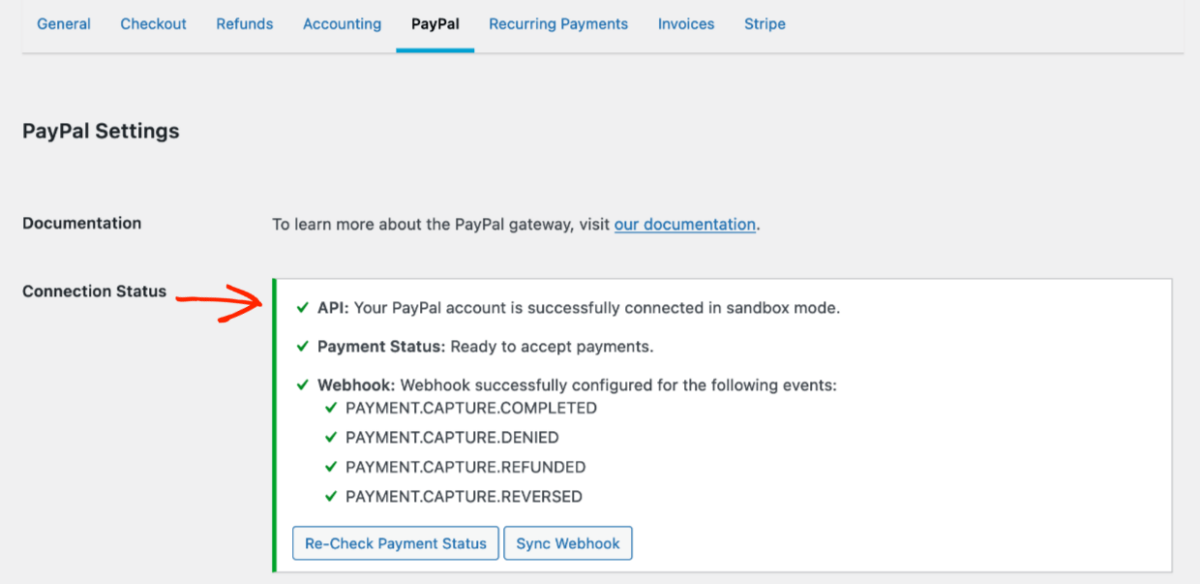Select the Recurring Payments tab
1200x584 pixels.
pos(558,24)
